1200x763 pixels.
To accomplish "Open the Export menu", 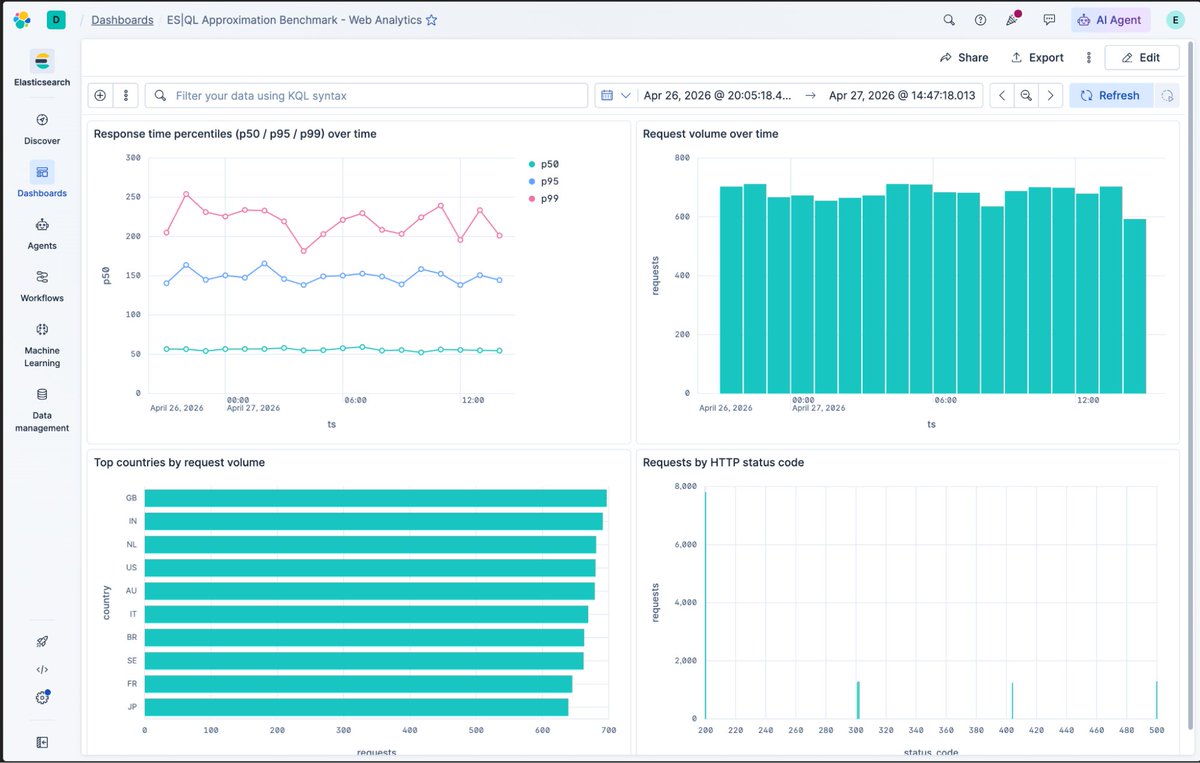I will tap(1037, 58).
